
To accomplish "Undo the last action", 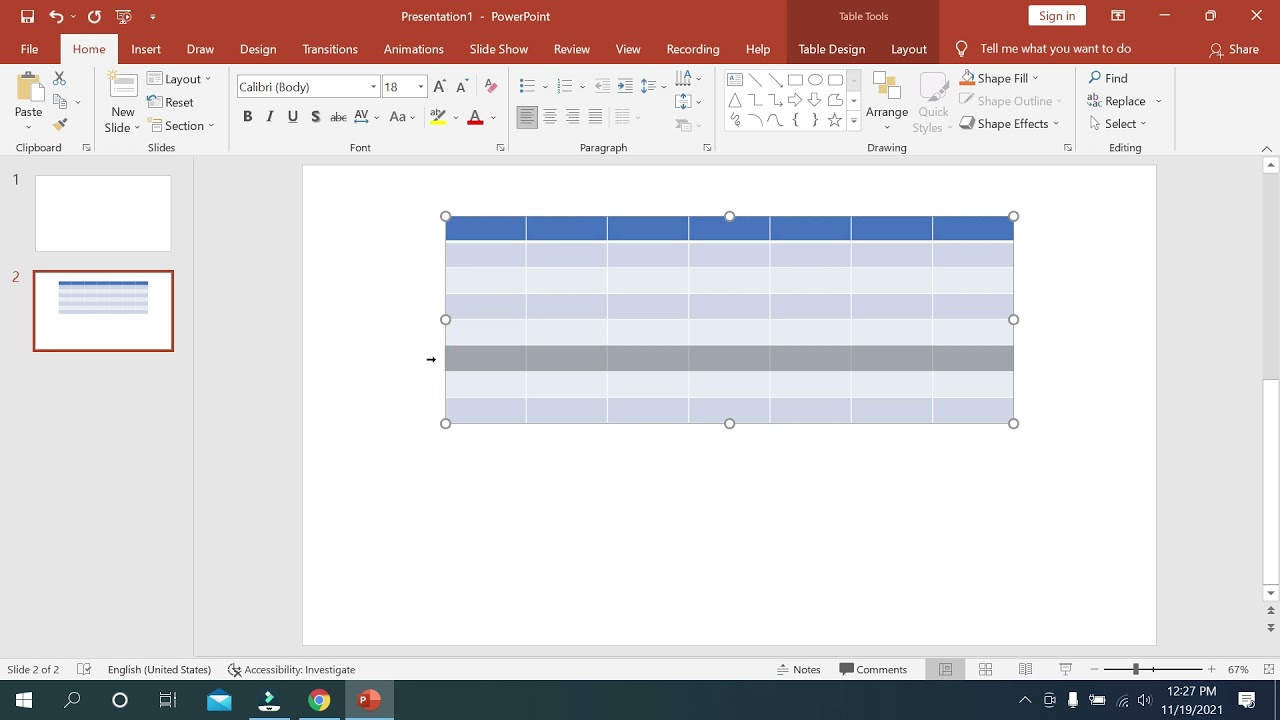I will (56, 16).
